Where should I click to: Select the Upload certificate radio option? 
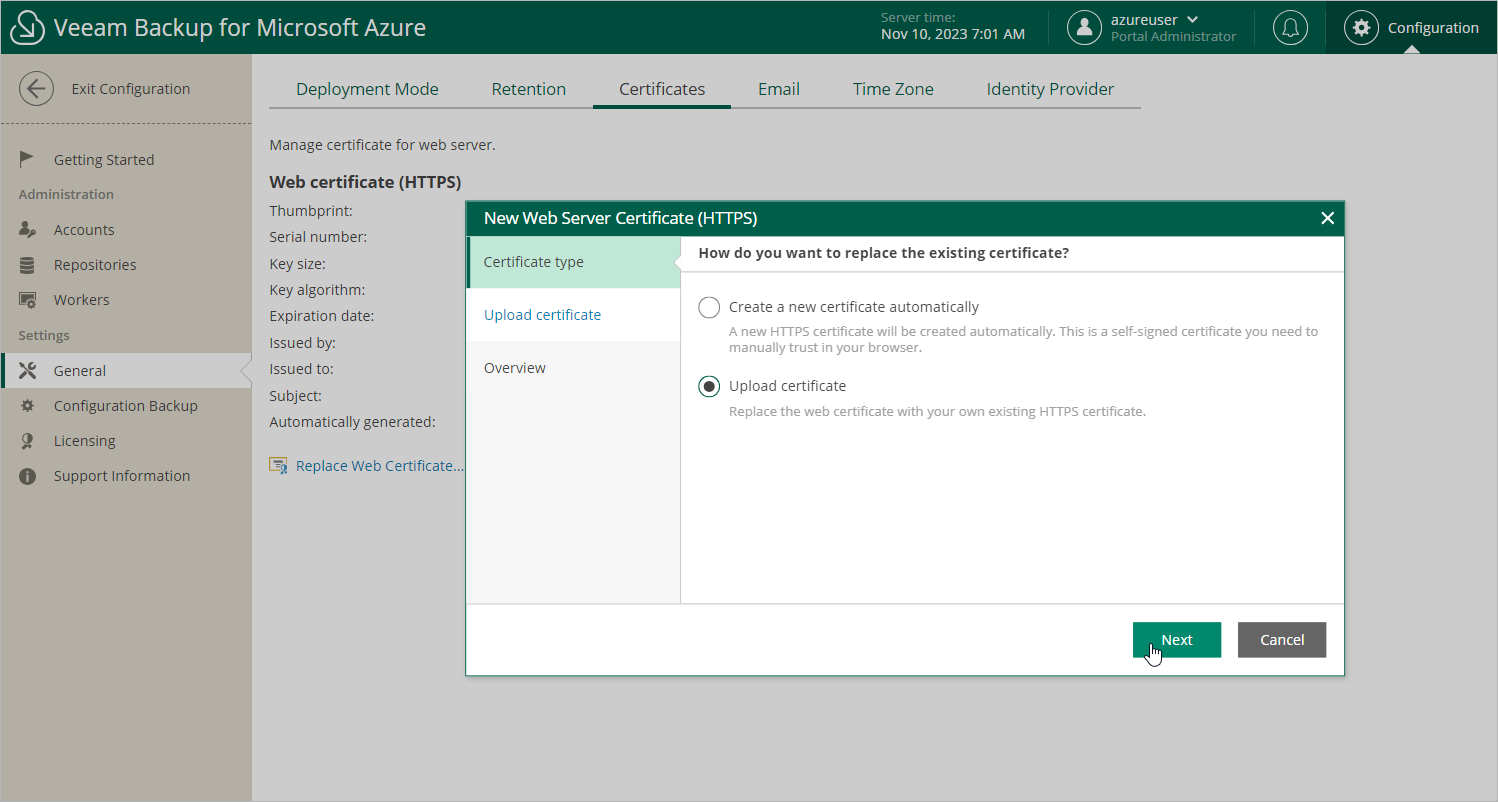(709, 386)
